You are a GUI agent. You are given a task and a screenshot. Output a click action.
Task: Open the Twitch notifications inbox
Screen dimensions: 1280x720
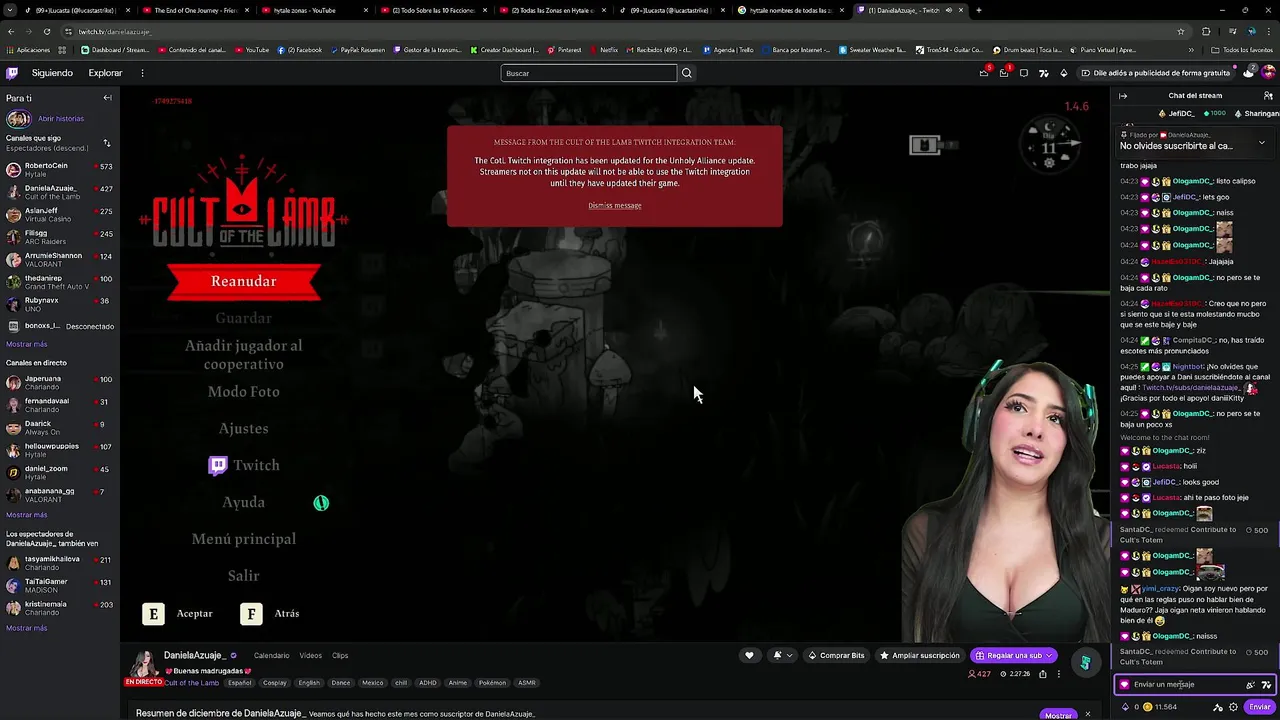(1004, 73)
